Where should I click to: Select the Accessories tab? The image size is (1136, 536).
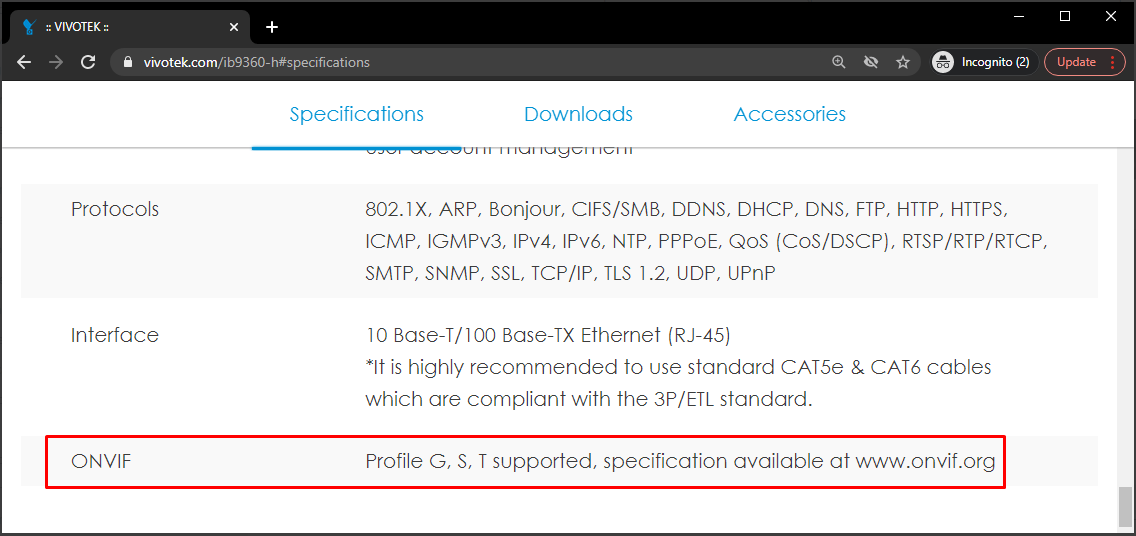click(789, 114)
